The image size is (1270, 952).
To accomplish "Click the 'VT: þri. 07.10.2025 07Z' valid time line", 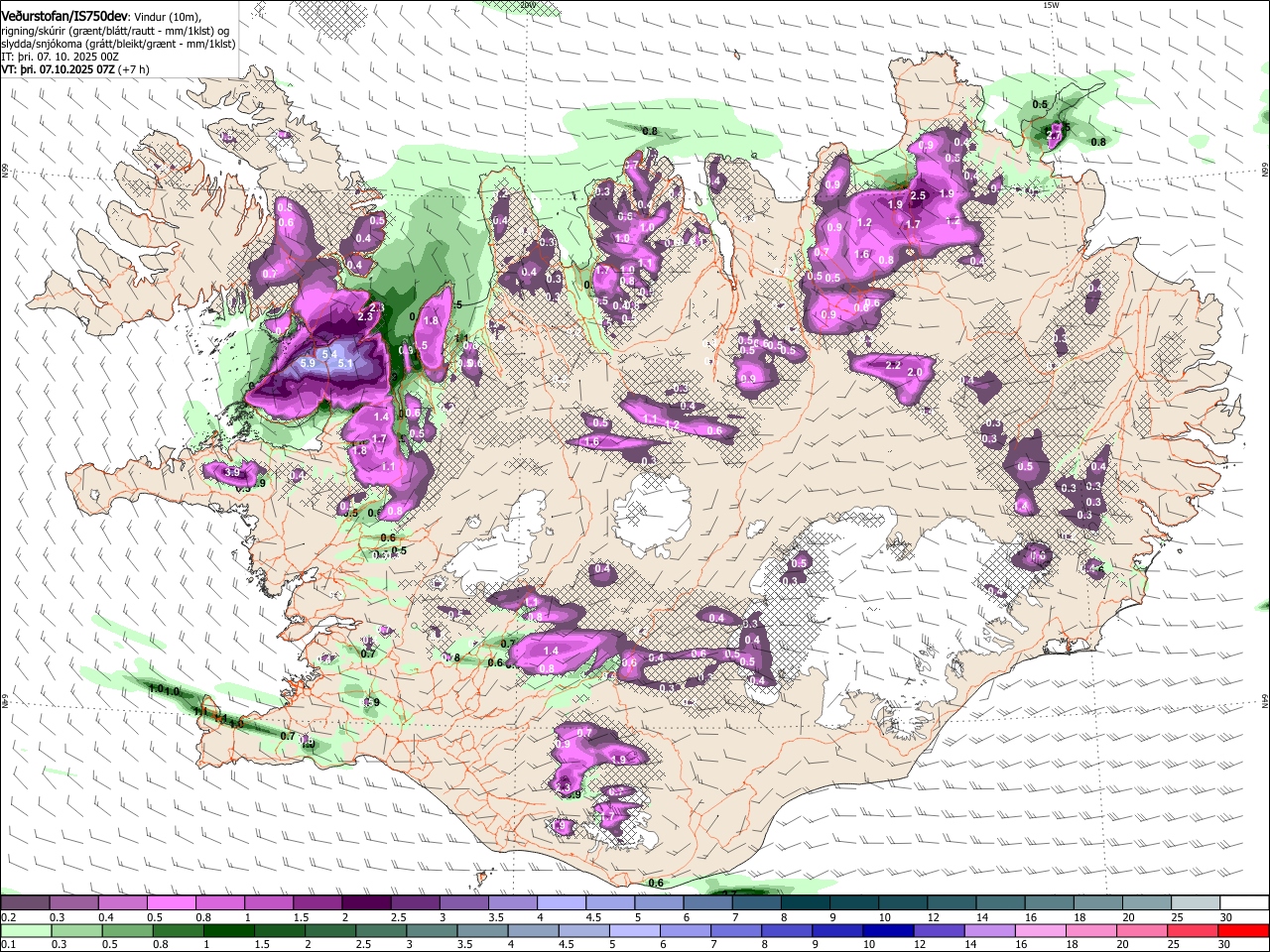I will click(x=58, y=69).
